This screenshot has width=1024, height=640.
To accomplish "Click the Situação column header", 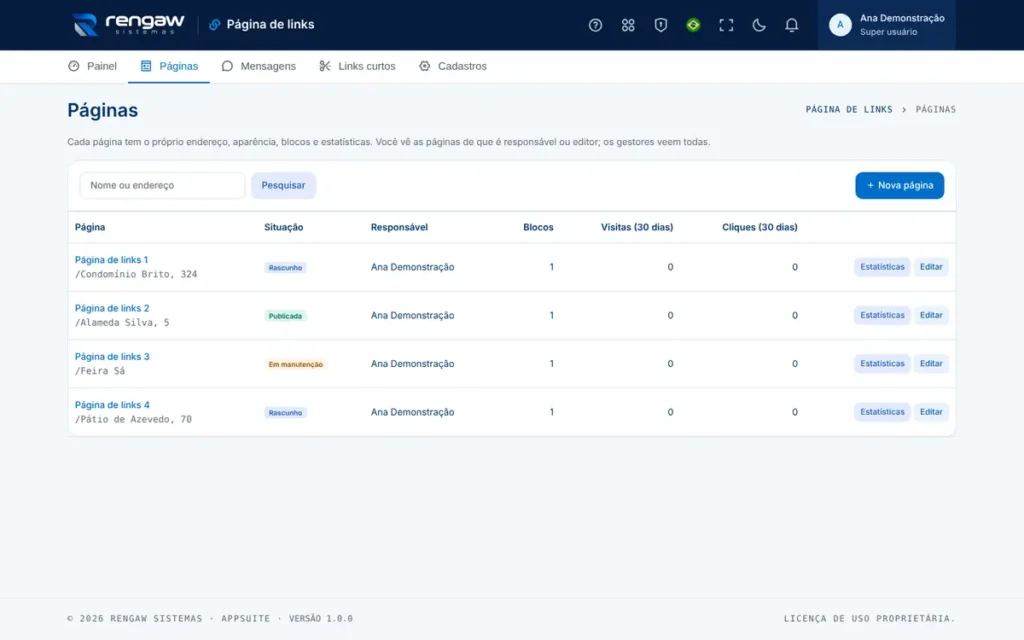I will (283, 227).
